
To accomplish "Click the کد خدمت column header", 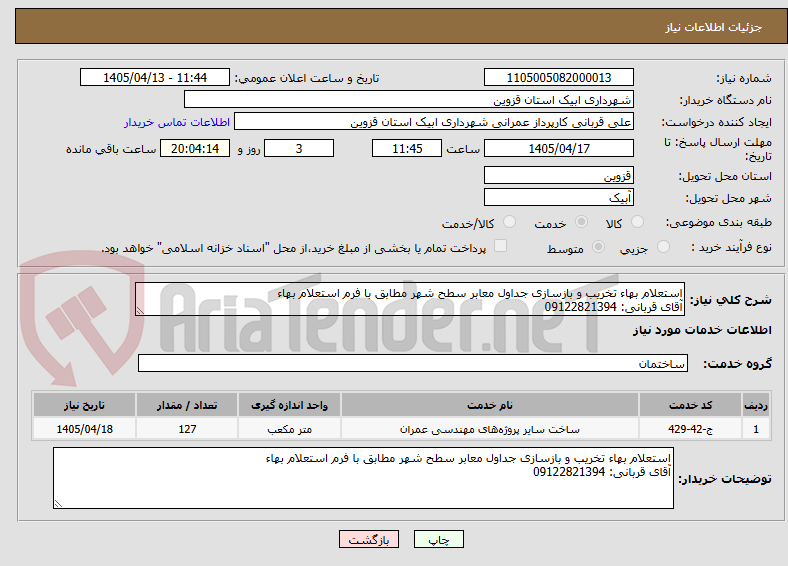I will coord(691,405).
